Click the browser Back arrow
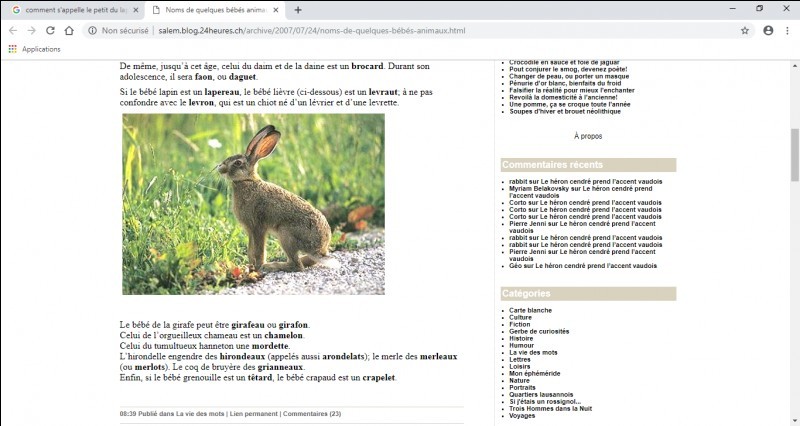Image resolution: width=800 pixels, height=426 pixels. 12,30
